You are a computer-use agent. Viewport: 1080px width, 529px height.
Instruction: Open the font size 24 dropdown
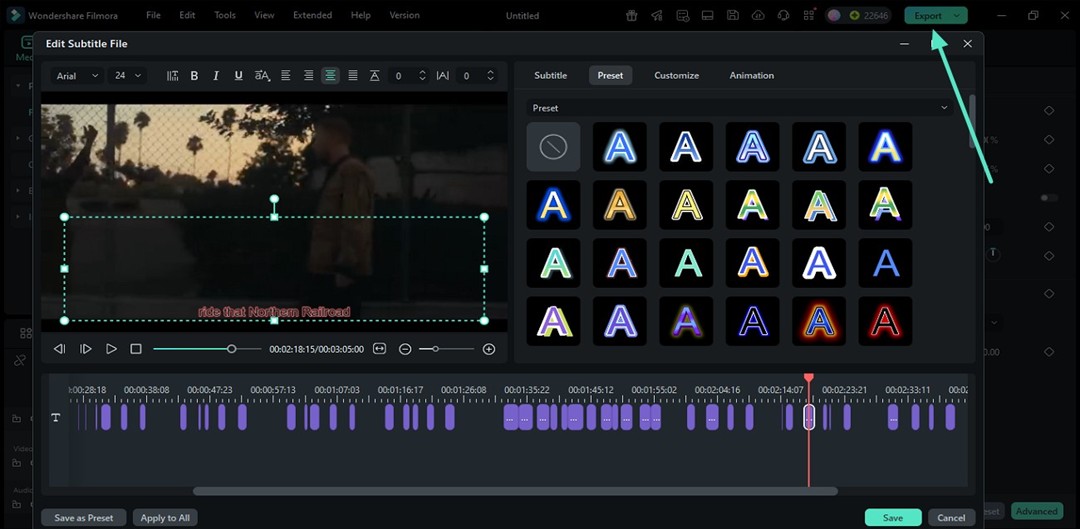point(128,76)
